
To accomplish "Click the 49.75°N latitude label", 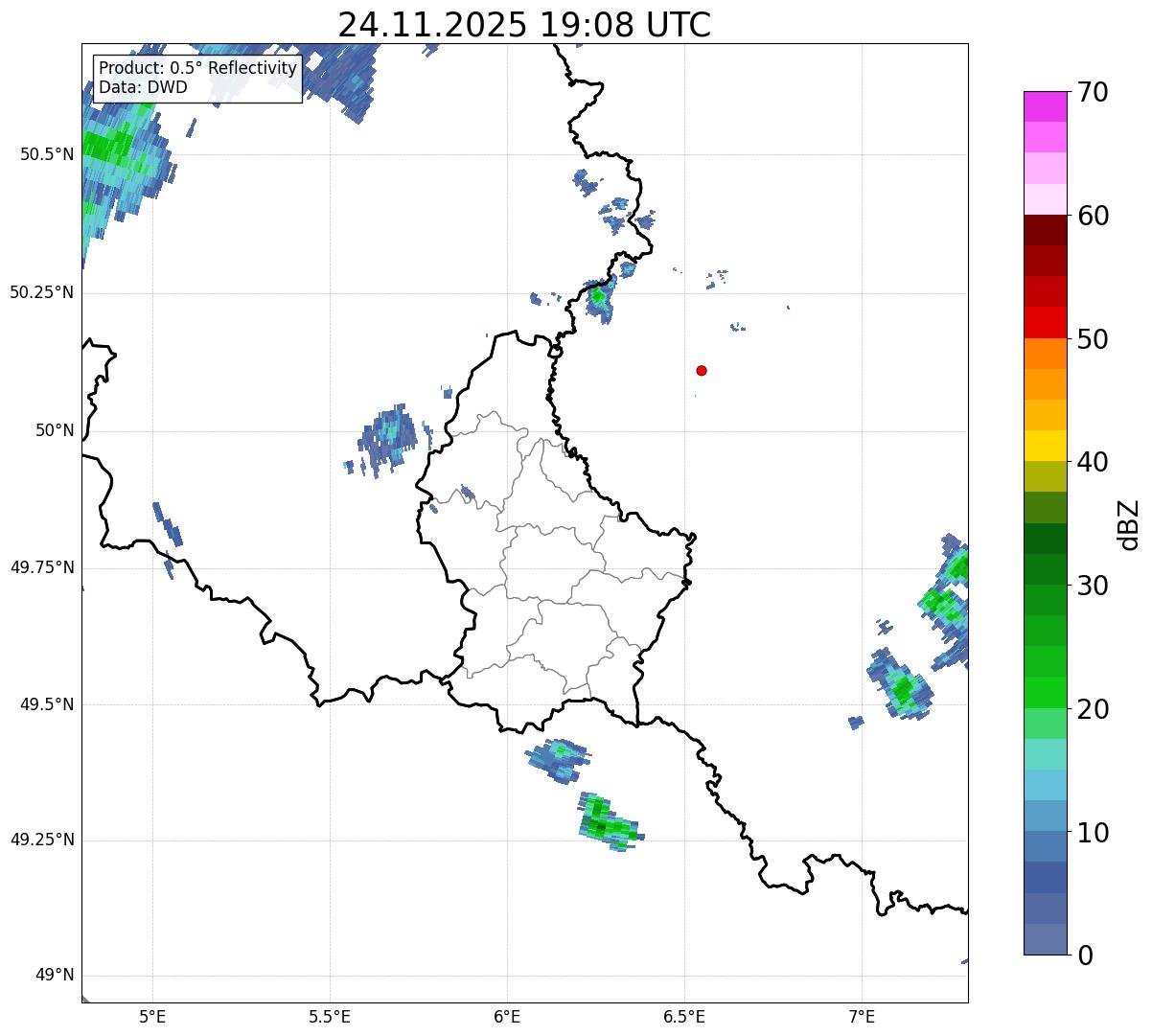I will 42,567.
